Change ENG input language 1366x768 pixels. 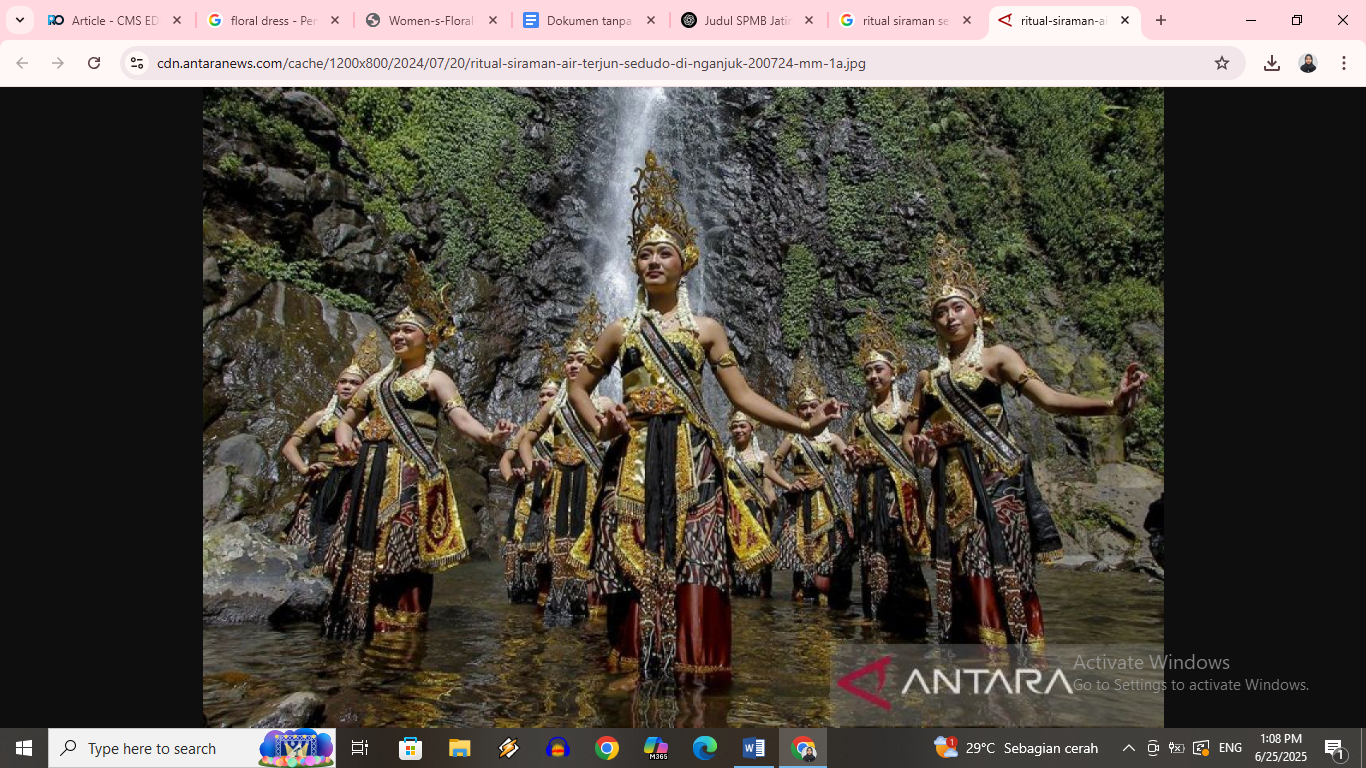[1231, 748]
